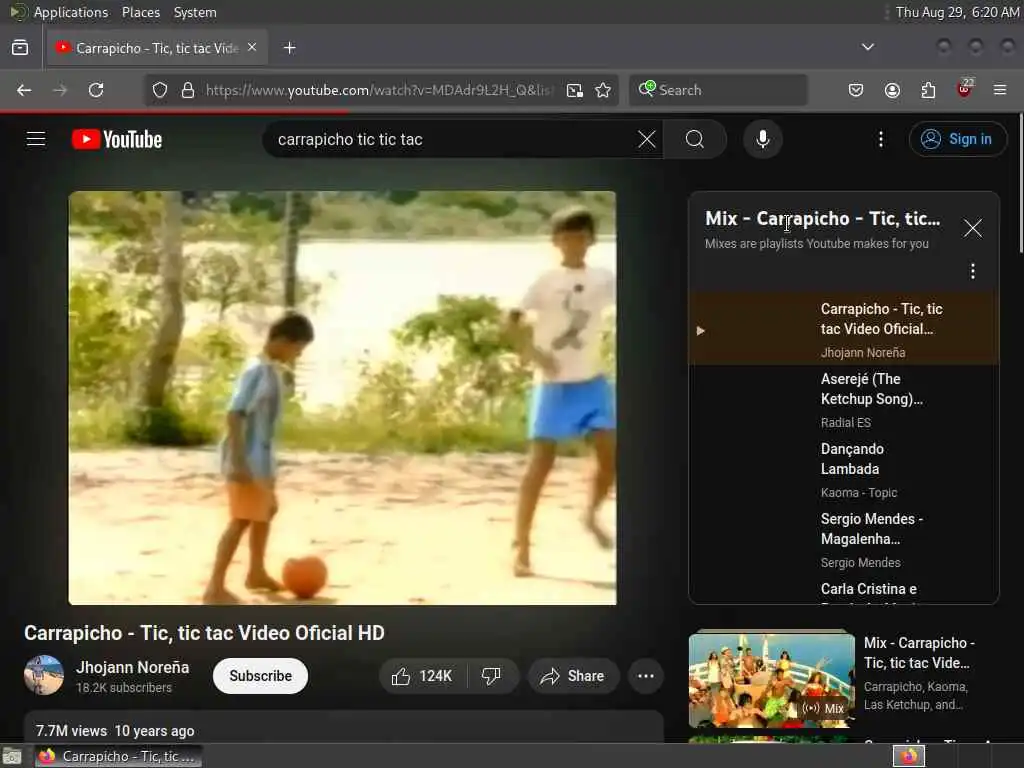Open the Mix playlist options menu
1024x768 pixels.
[x=972, y=271]
